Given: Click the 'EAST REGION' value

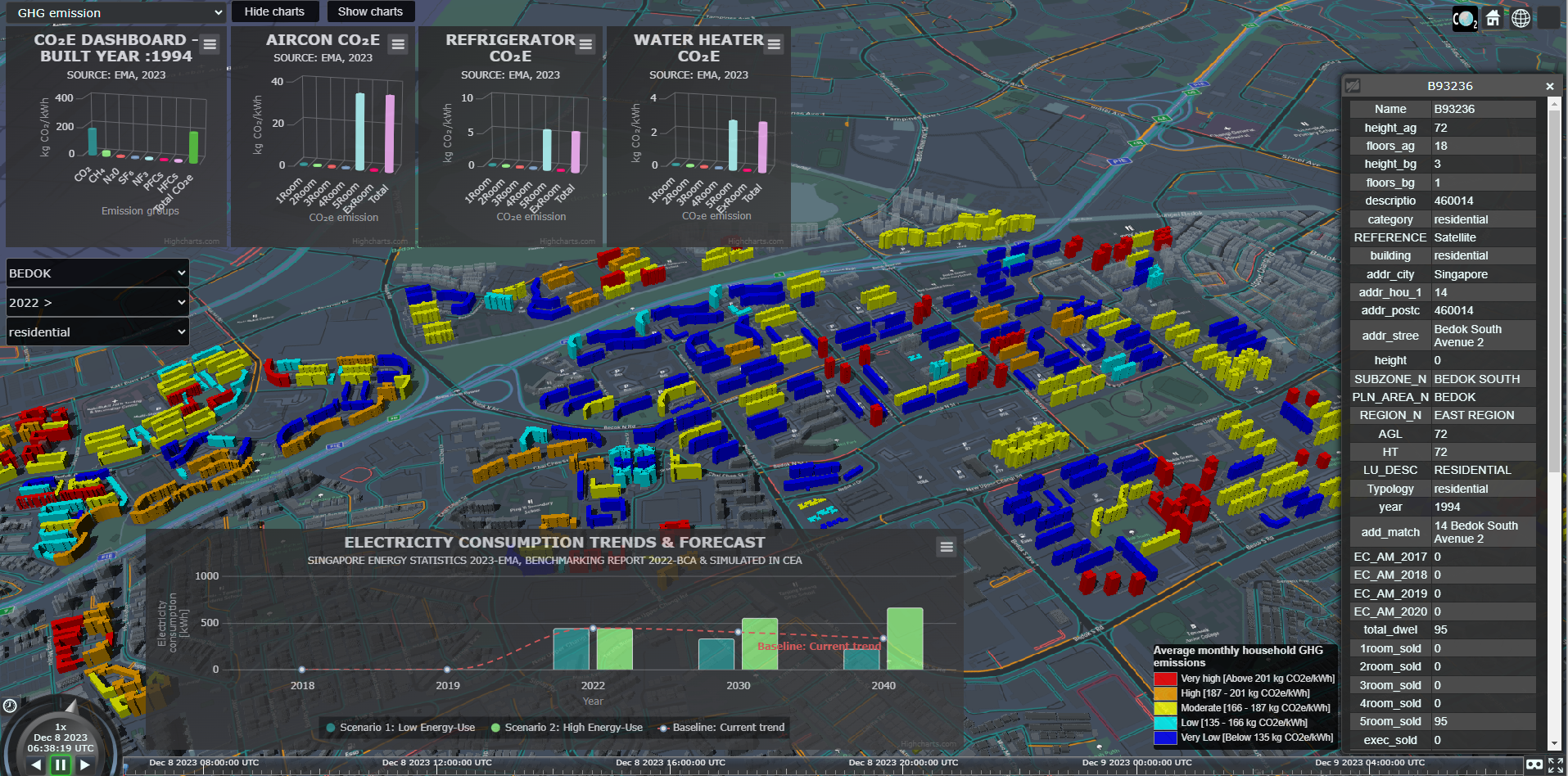Looking at the screenshot, I should coord(1475,415).
